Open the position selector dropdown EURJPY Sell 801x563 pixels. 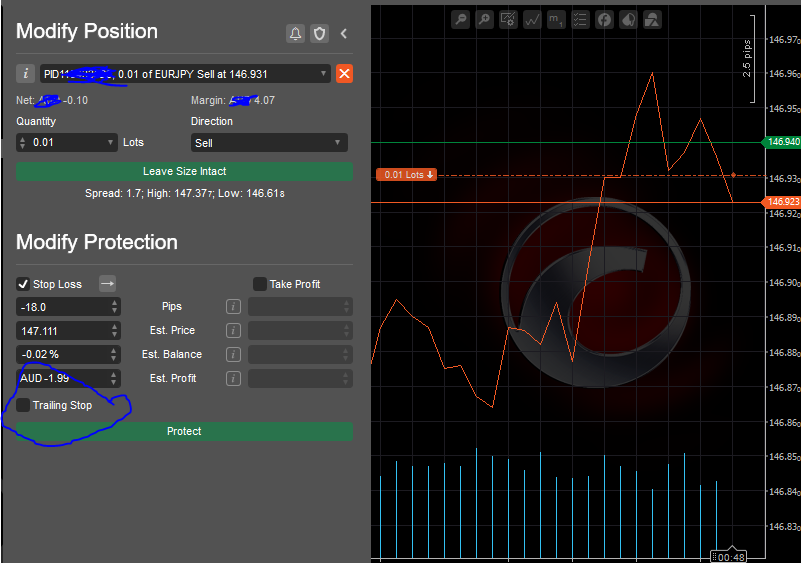click(x=185, y=74)
